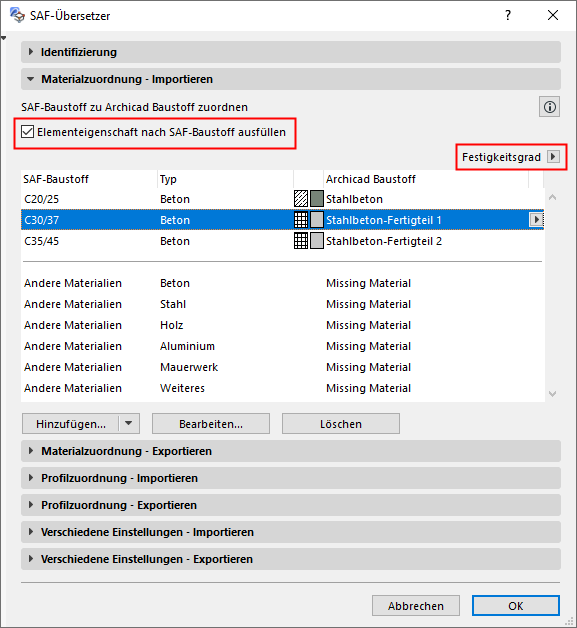The image size is (577, 628).
Task: Click the scroll-up arrow of the material list
Action: 553,197
